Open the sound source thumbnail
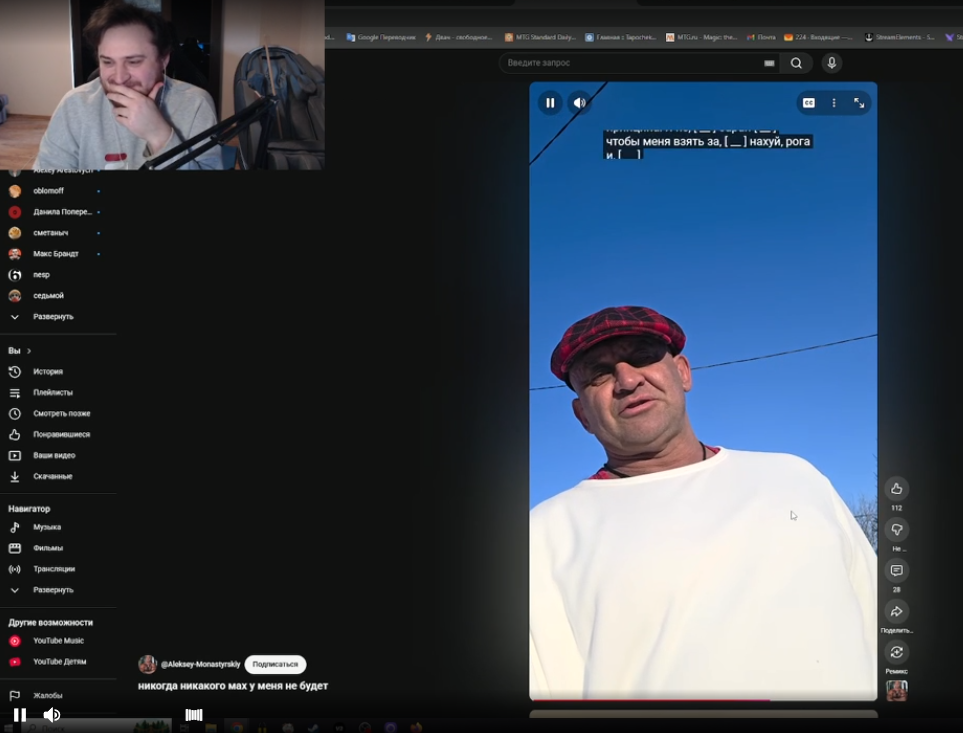963x733 pixels. pyautogui.click(x=897, y=691)
